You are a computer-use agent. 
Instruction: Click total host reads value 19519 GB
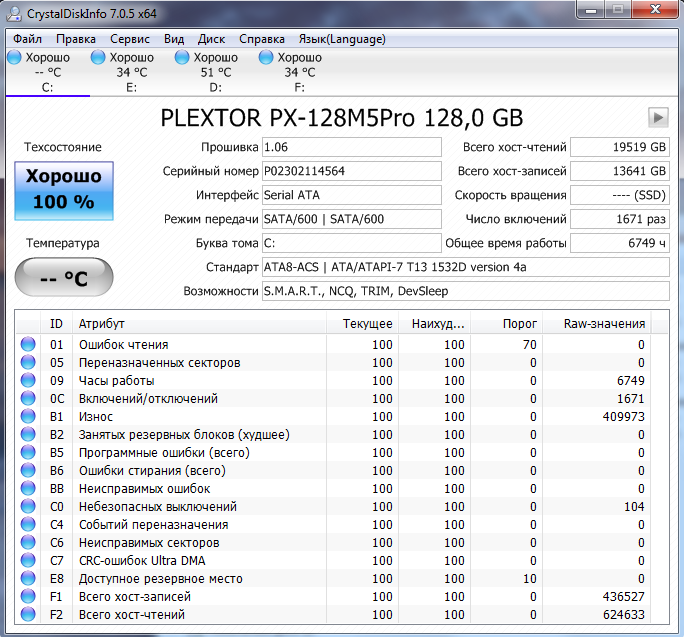point(620,147)
